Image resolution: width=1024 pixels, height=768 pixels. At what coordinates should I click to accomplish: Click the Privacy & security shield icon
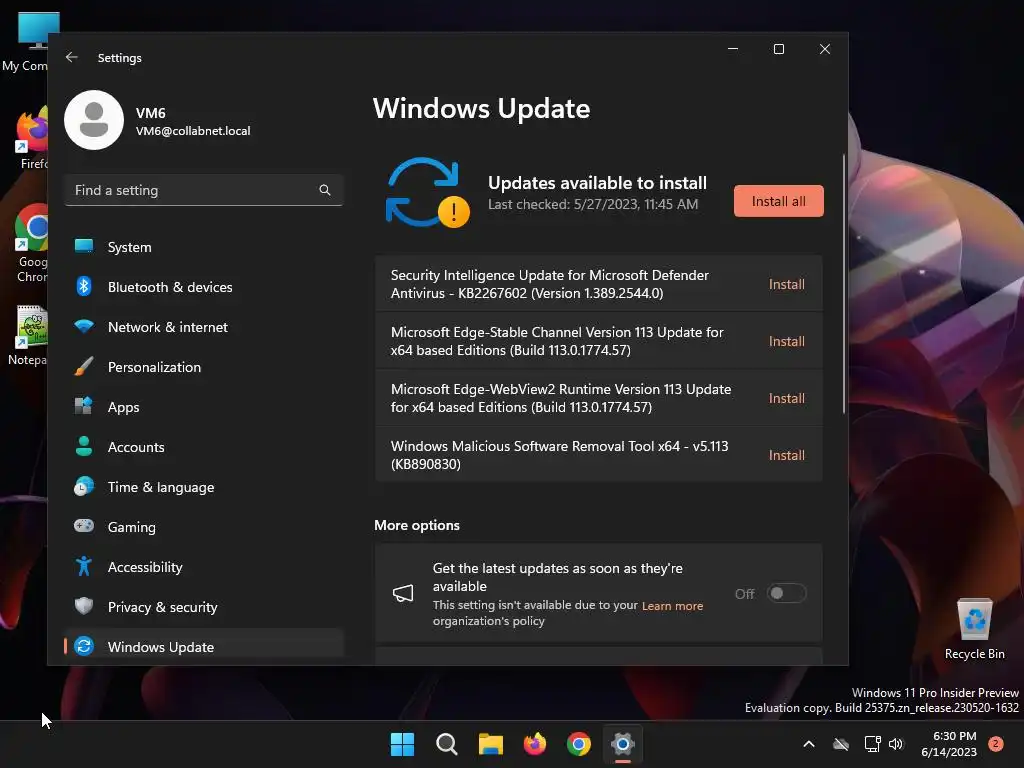84,606
